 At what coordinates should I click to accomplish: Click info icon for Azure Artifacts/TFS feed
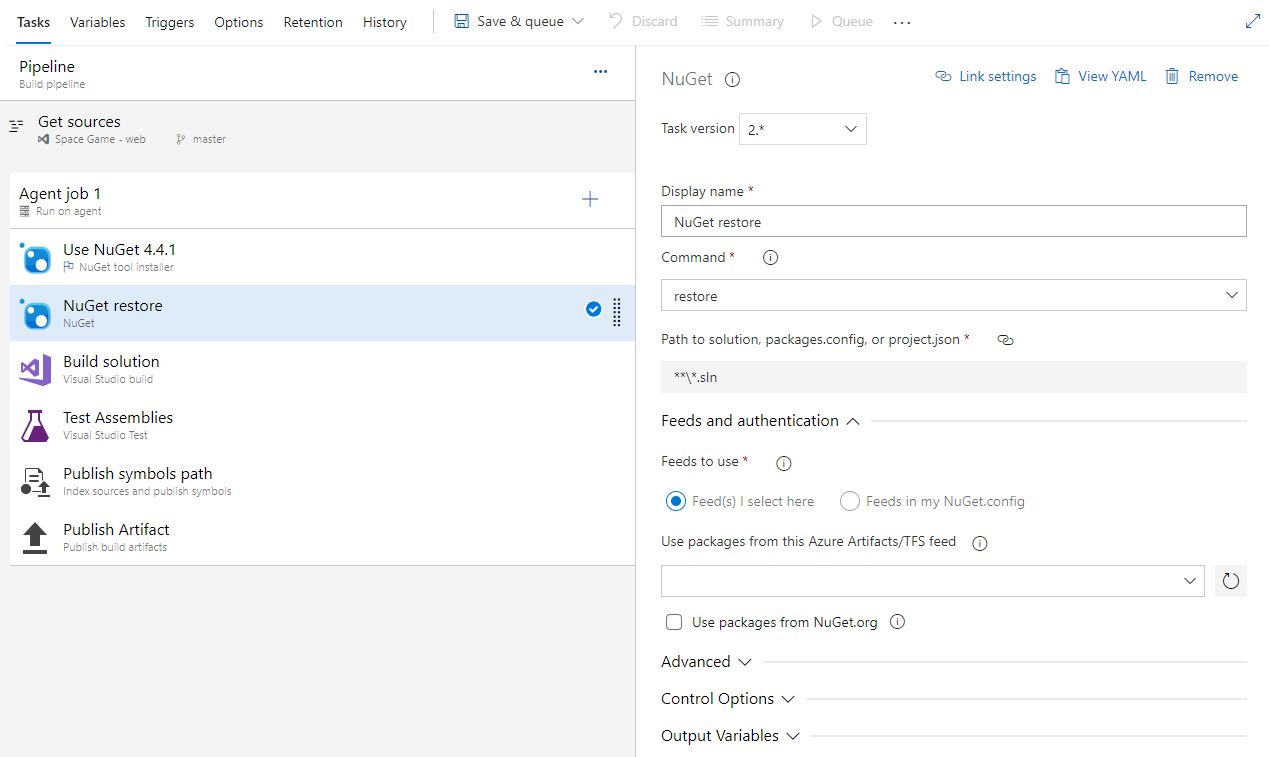980,543
